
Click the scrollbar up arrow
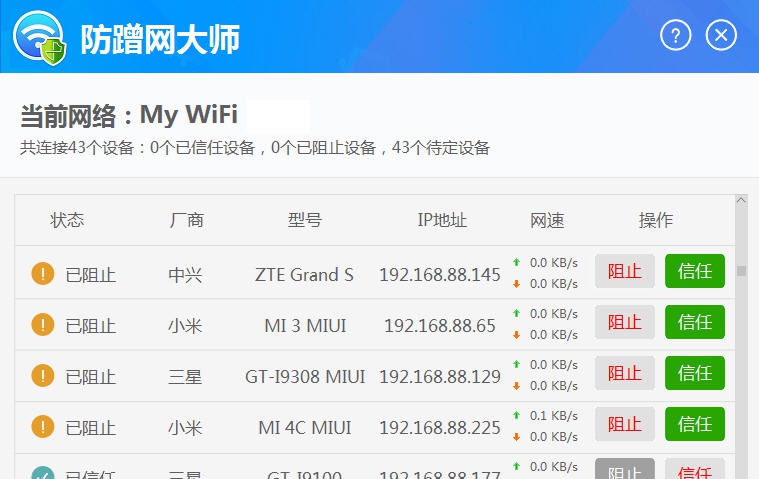[x=741, y=200]
